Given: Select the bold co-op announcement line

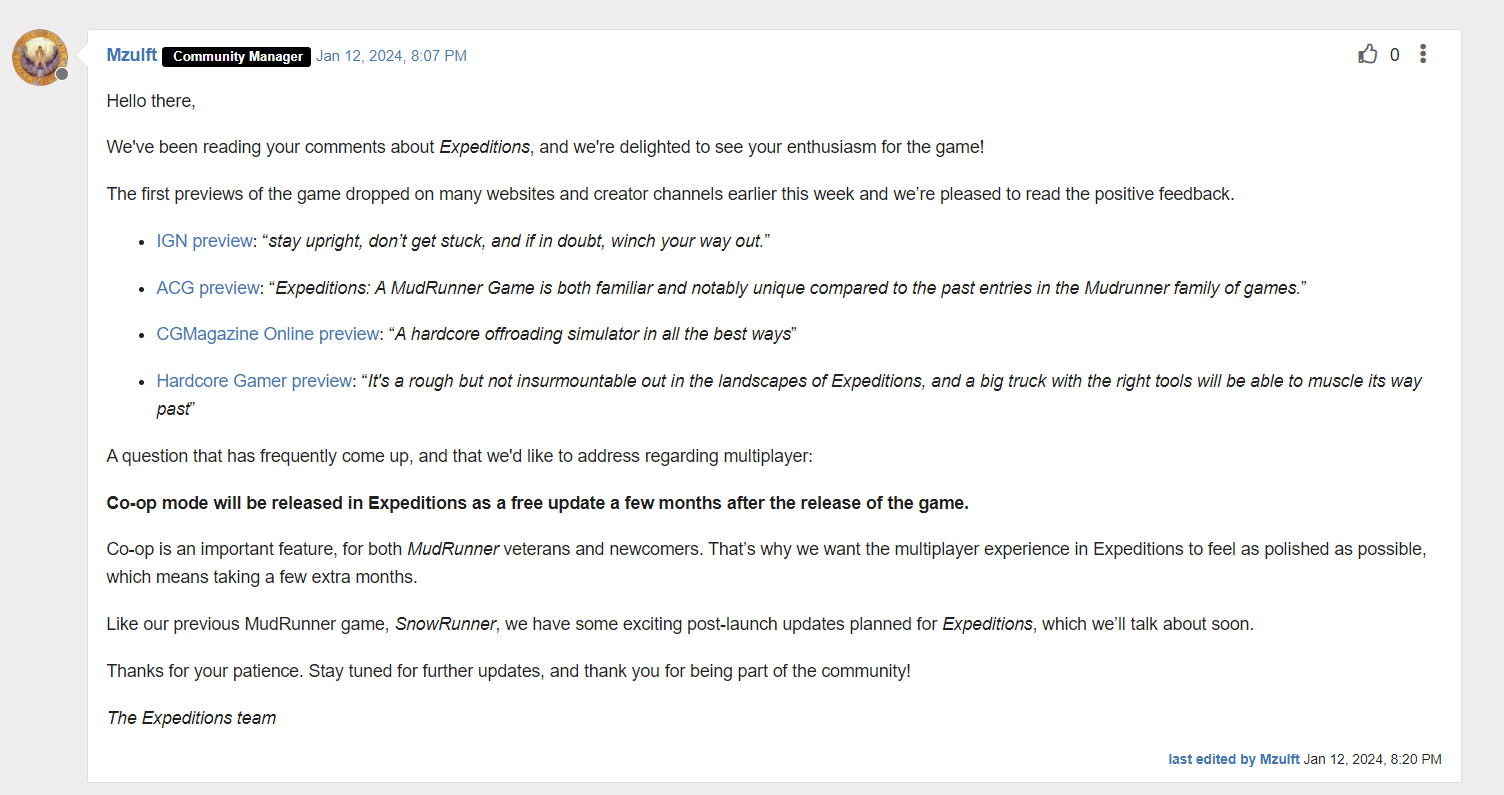Looking at the screenshot, I should point(537,502).
